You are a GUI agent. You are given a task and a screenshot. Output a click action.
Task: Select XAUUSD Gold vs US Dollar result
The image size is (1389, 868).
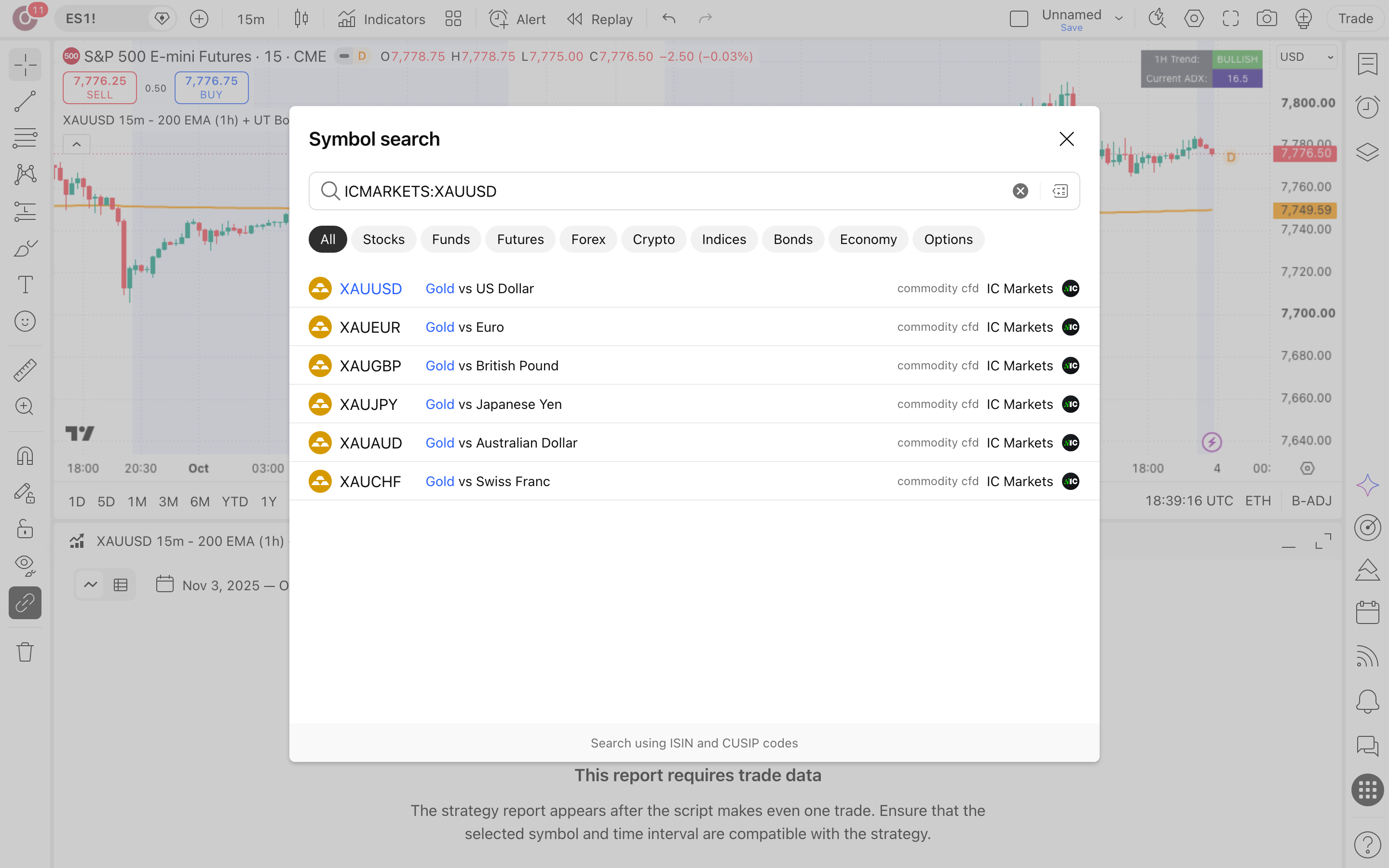pos(694,288)
